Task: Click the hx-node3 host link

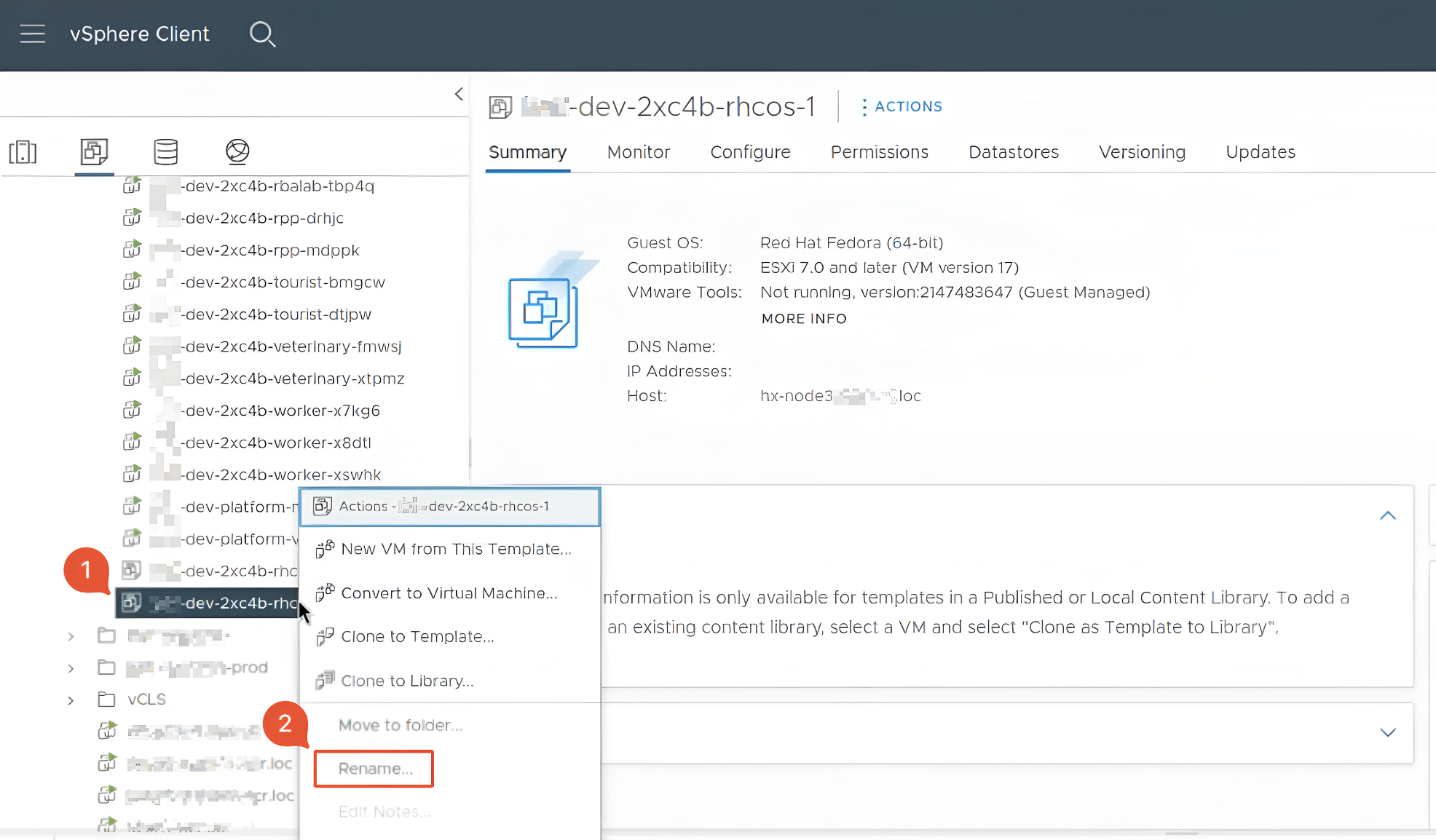Action: (840, 396)
